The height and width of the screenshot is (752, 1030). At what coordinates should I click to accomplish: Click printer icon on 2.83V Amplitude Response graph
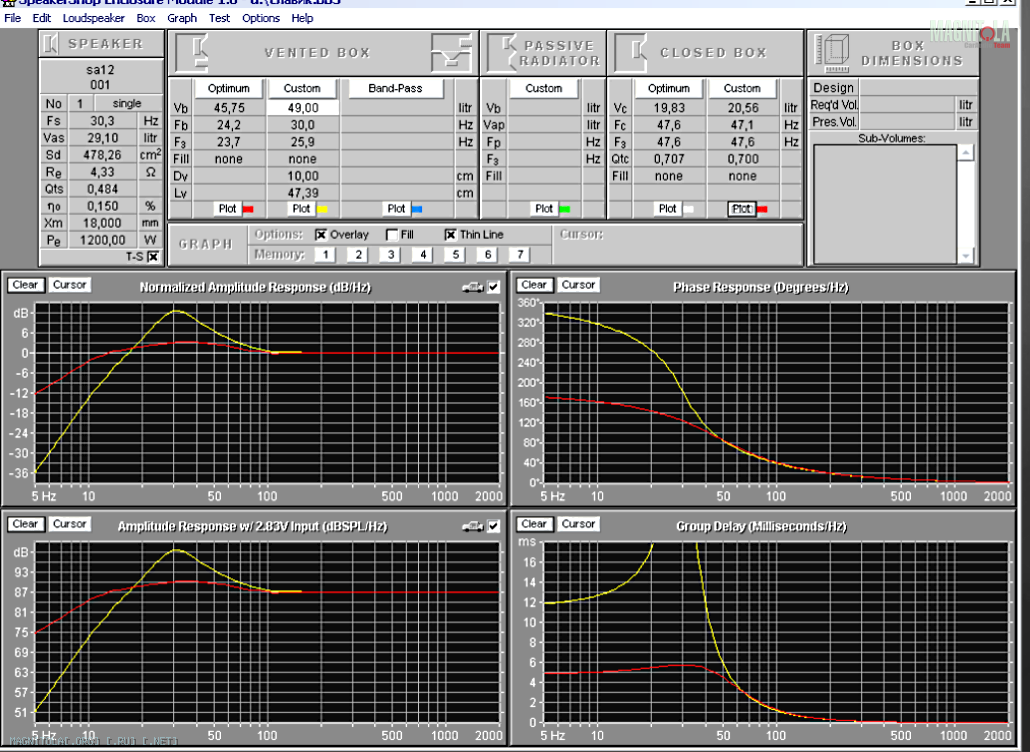pos(472,526)
